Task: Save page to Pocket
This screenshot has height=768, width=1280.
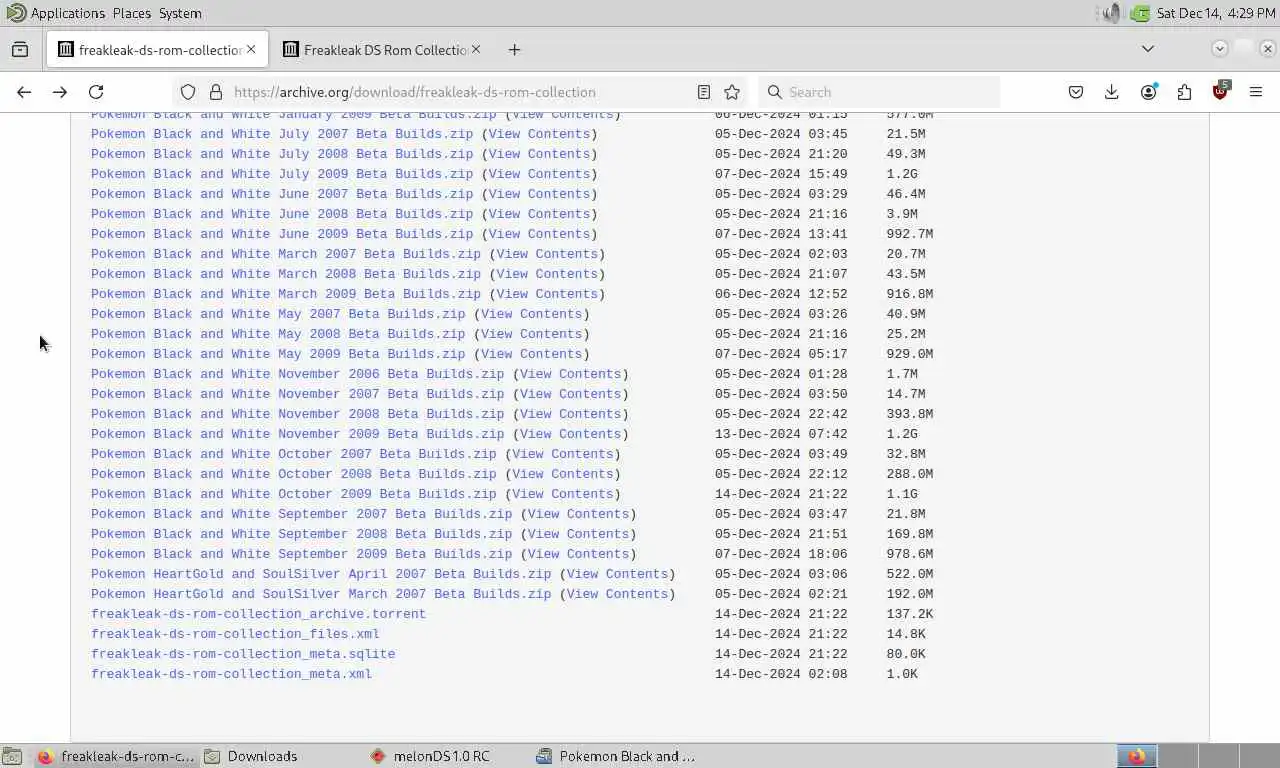Action: coord(1076,92)
